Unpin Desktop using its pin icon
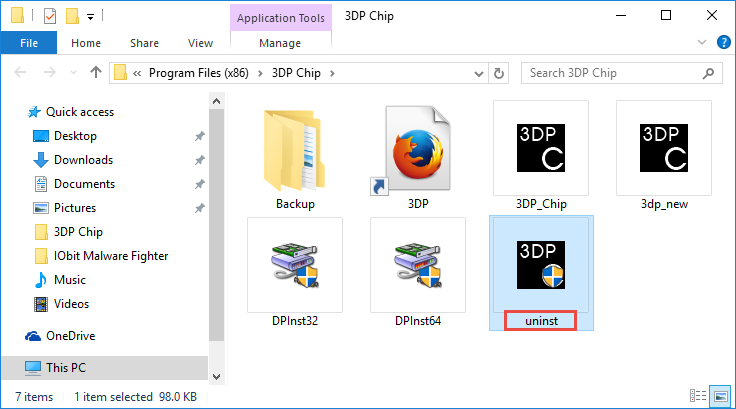 pos(199,136)
